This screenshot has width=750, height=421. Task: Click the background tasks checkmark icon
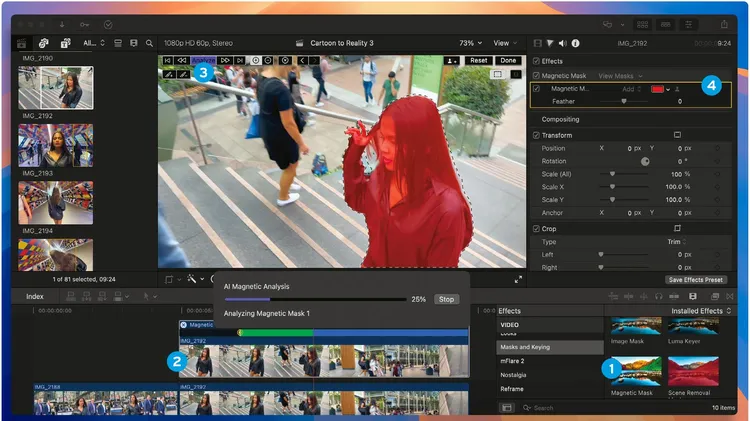[109, 23]
